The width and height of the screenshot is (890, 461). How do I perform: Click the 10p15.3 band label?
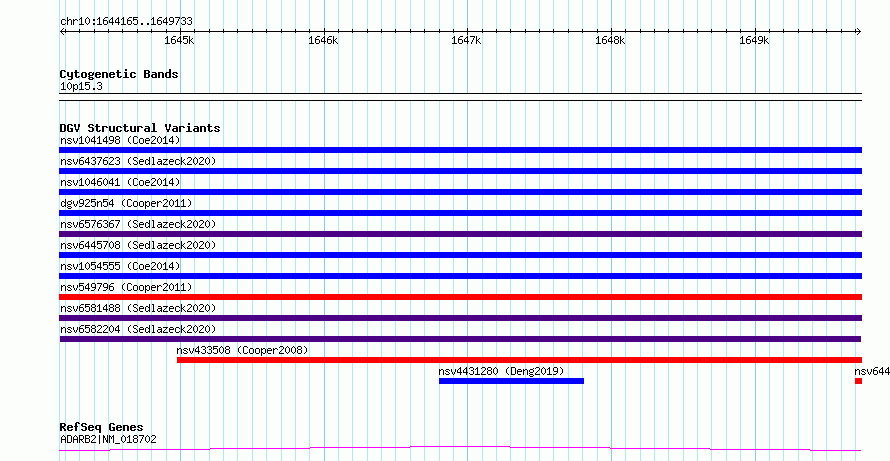[x=81, y=87]
